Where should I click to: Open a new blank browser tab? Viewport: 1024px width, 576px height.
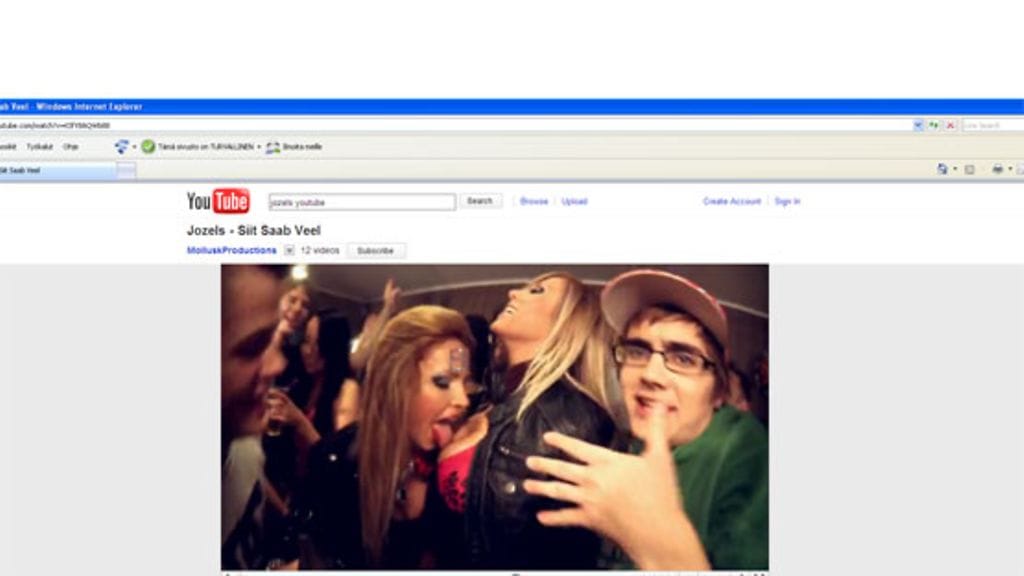tap(126, 171)
